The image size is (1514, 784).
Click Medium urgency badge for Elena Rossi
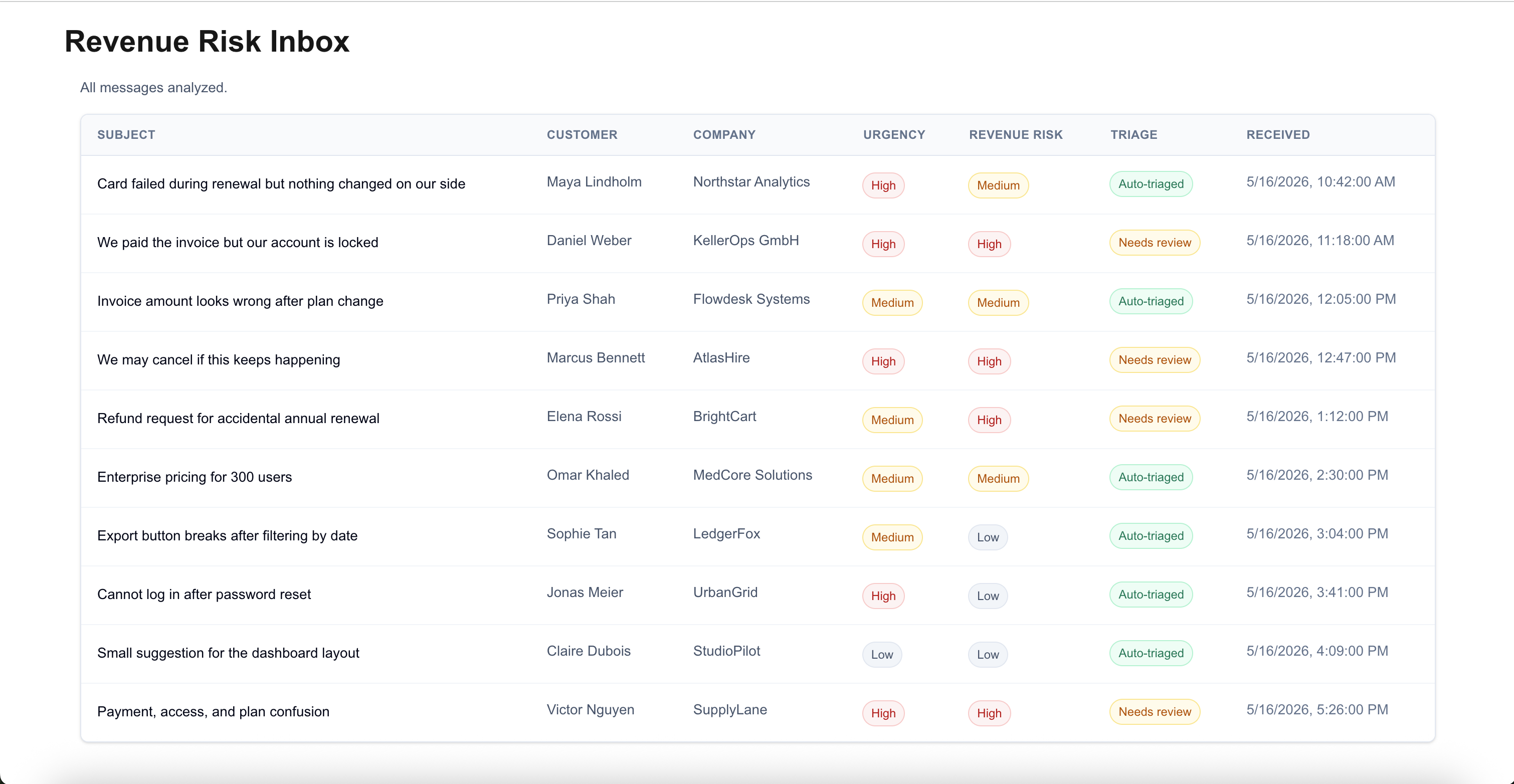pyautogui.click(x=892, y=420)
